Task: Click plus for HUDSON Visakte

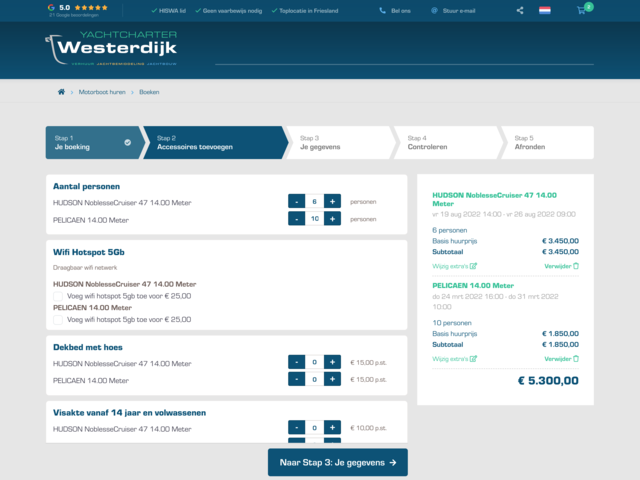Action: (x=333, y=427)
